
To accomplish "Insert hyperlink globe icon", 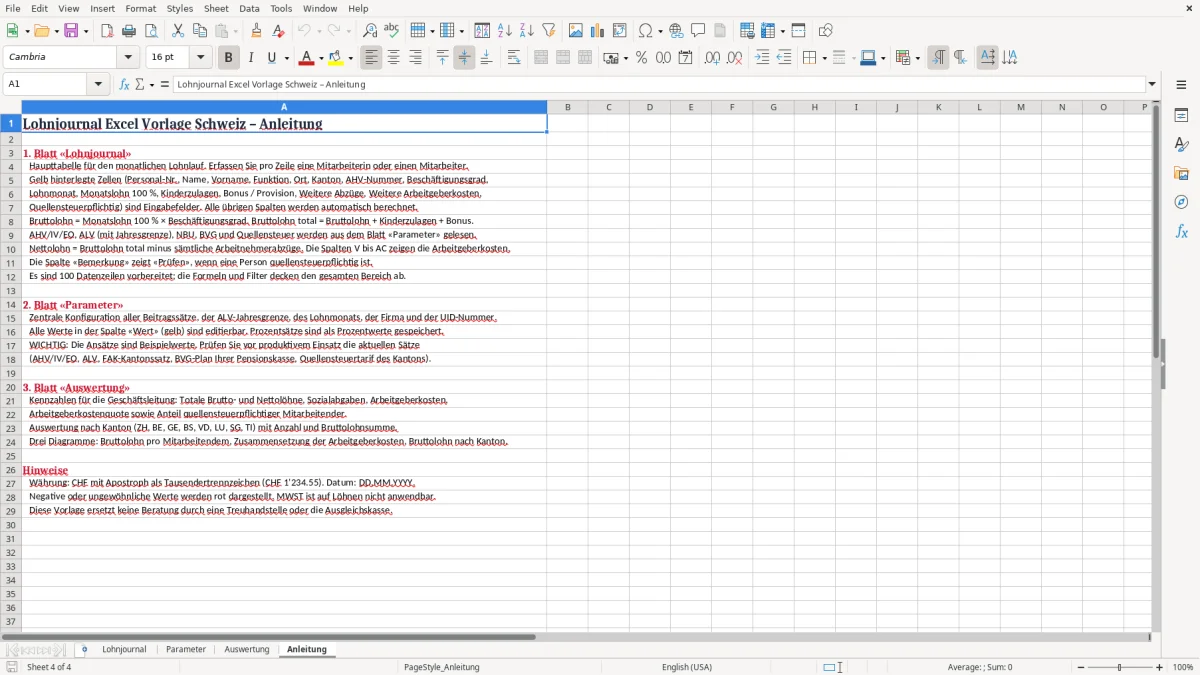I will click(x=676, y=31).
